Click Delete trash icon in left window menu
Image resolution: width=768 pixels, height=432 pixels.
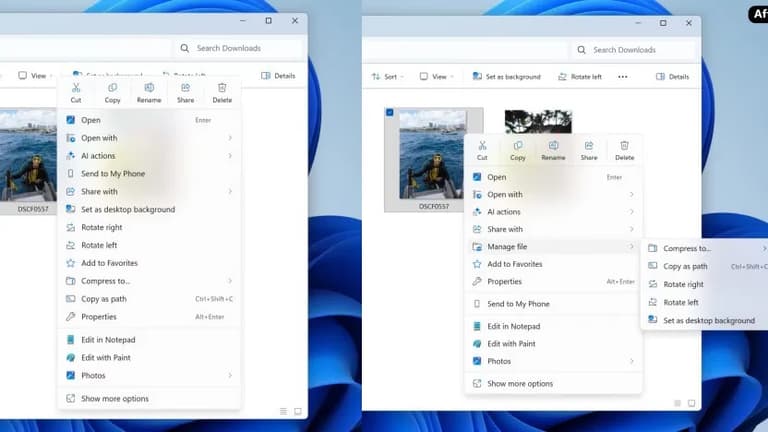pyautogui.click(x=222, y=88)
